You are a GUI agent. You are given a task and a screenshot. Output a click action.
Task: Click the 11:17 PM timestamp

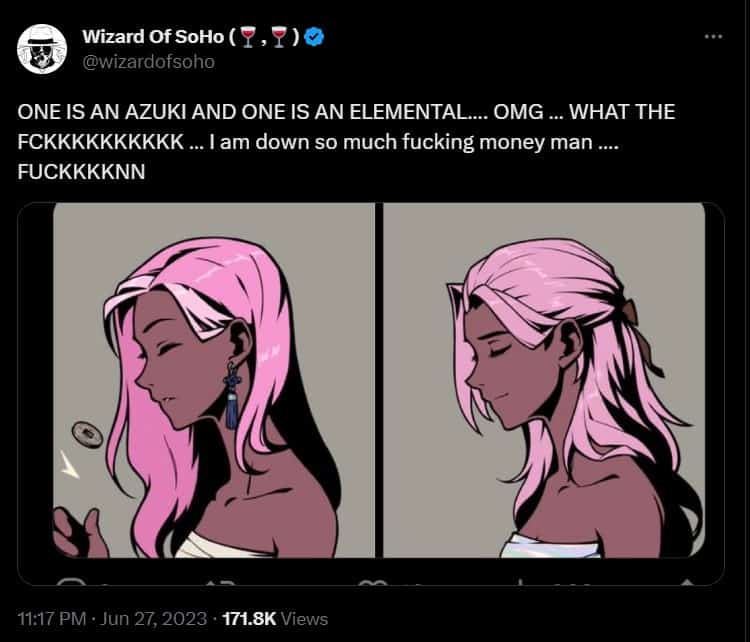[x=52, y=619]
